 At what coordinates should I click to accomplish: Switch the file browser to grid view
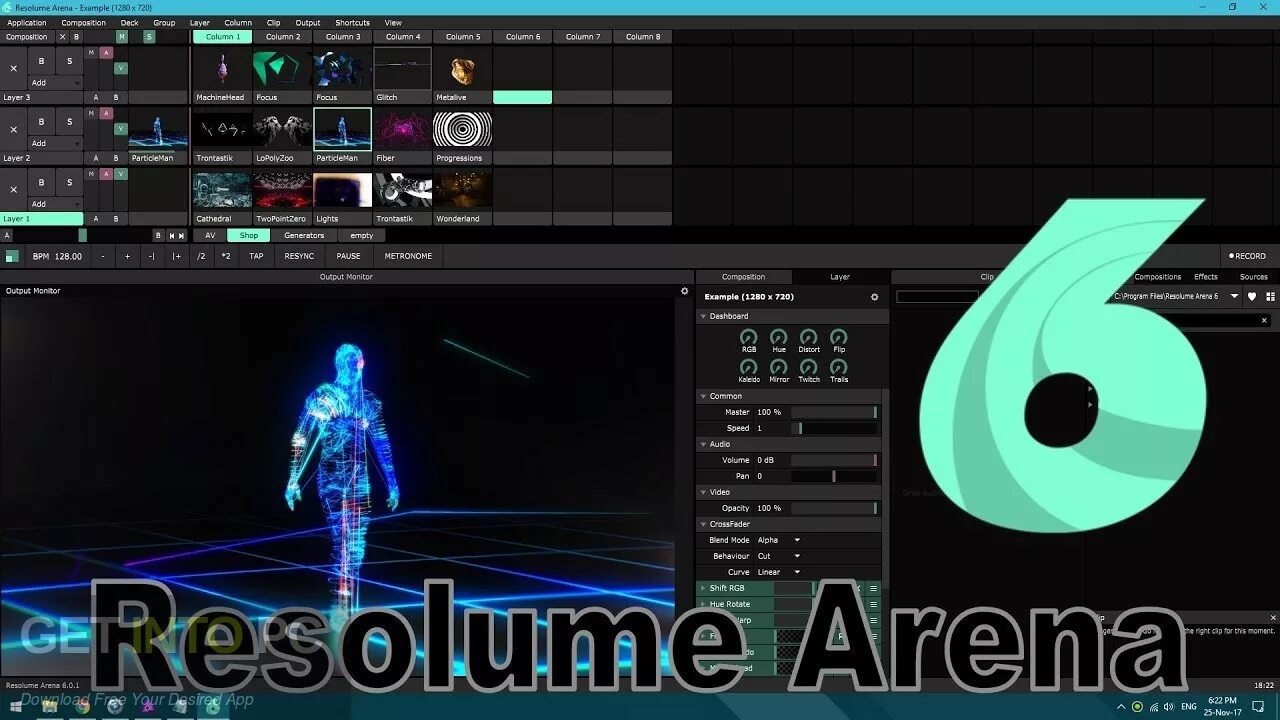tap(1270, 297)
